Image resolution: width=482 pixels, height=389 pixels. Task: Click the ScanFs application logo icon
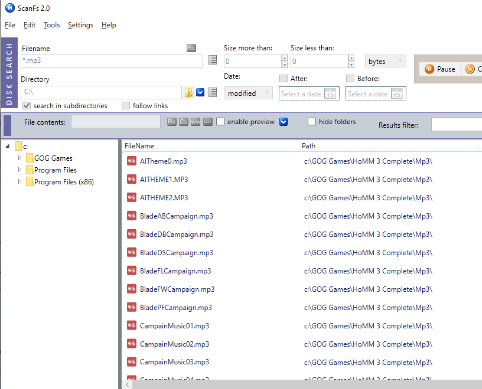tap(10, 8)
